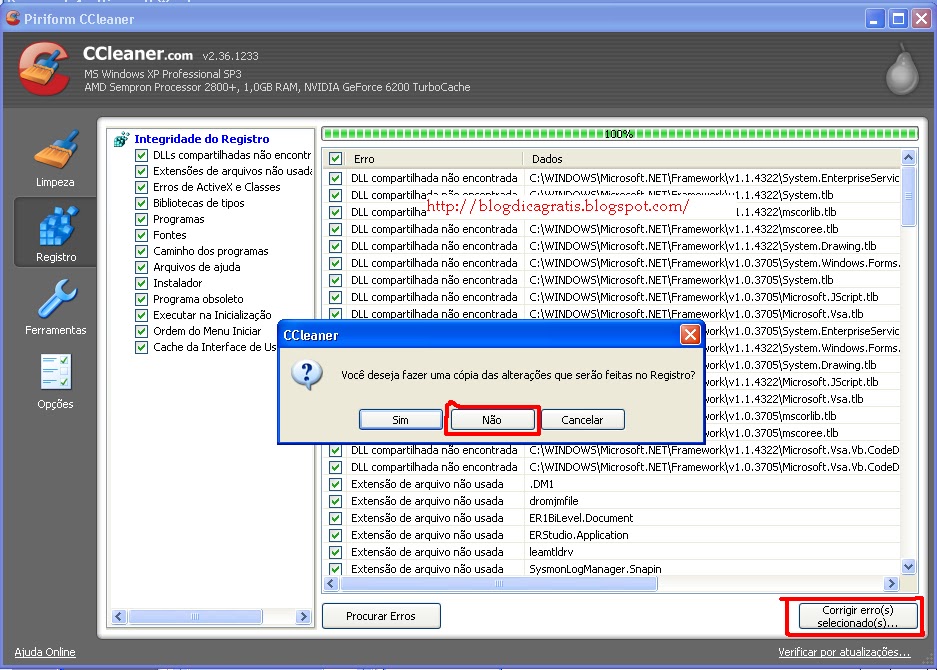Open the Opções settings section

55,381
